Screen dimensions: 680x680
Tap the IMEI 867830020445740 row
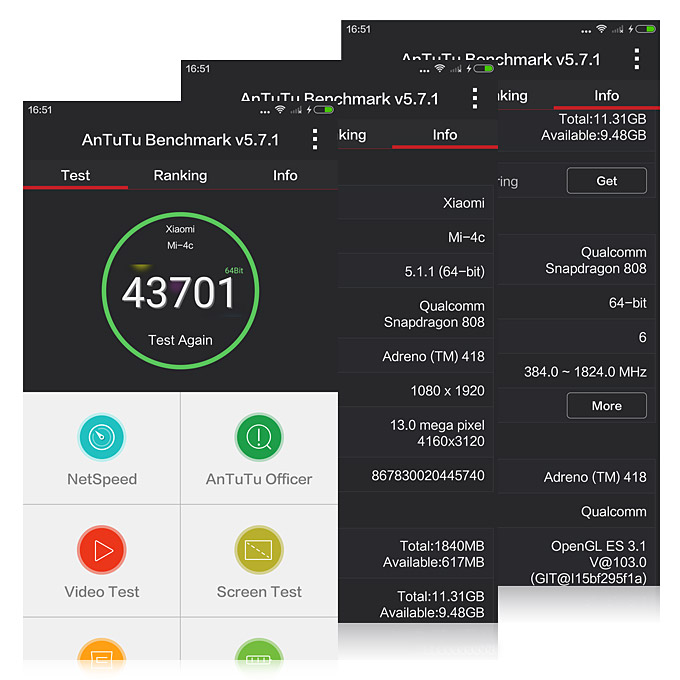coord(415,475)
